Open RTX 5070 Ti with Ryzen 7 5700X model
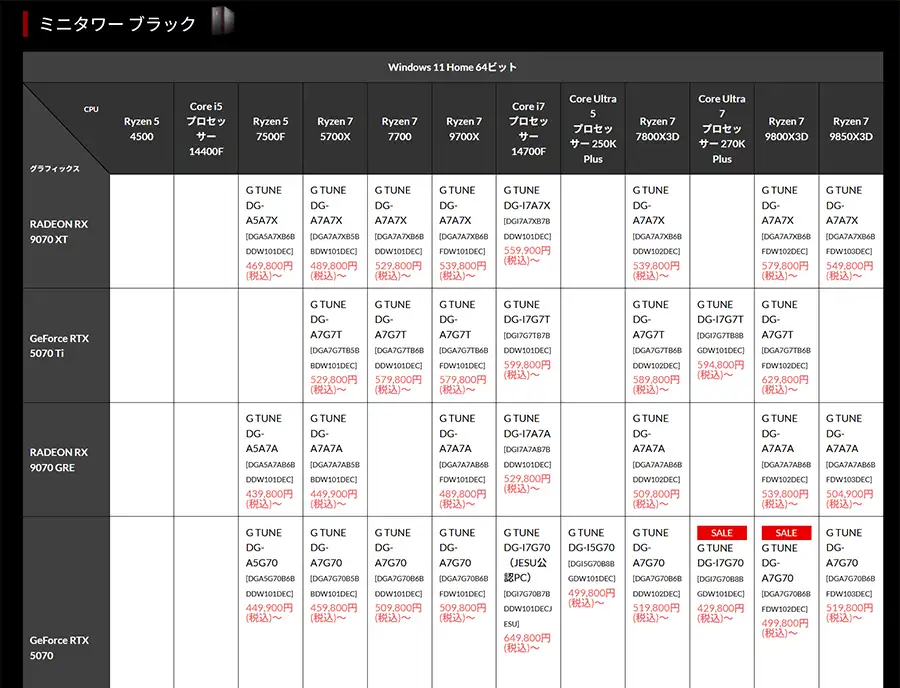 [334, 346]
